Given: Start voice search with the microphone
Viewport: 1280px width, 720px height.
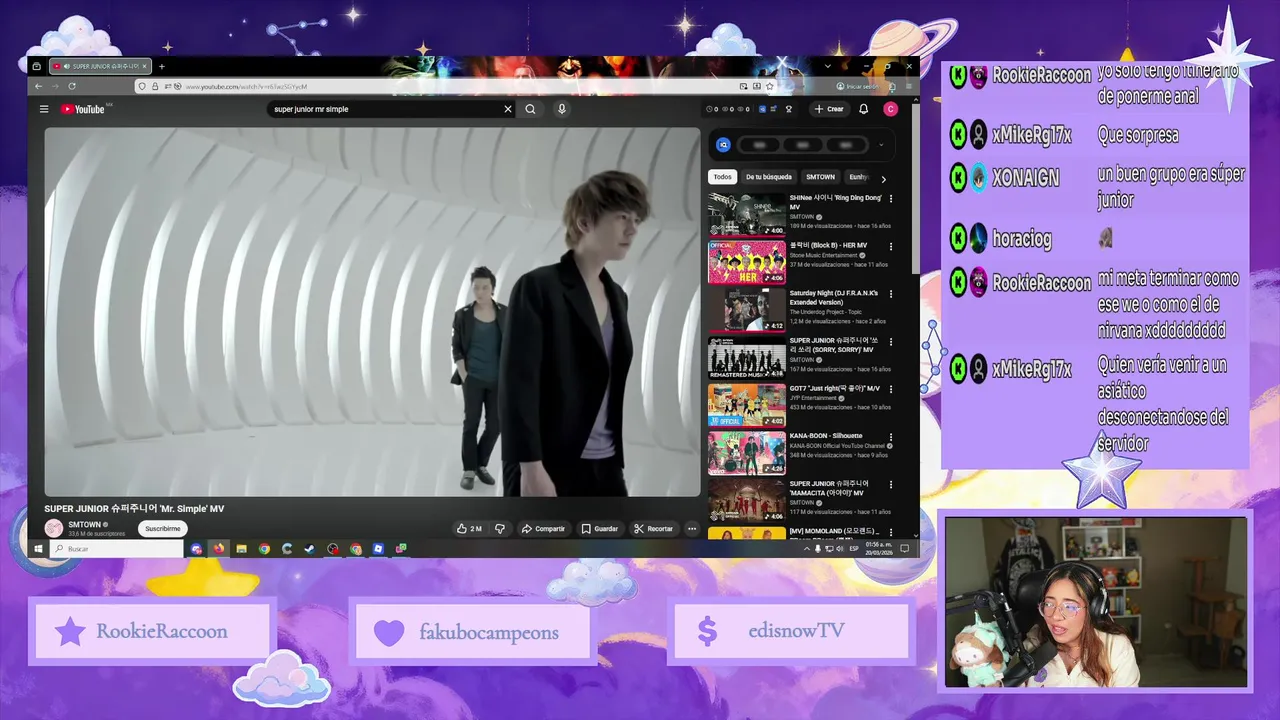Looking at the screenshot, I should coord(562,109).
